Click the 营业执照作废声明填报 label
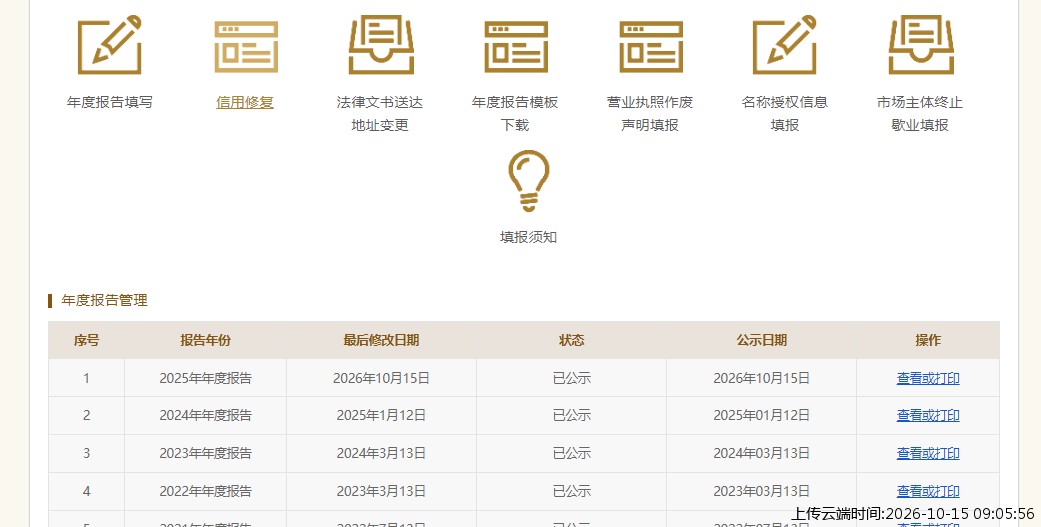Image resolution: width=1041 pixels, height=527 pixels. coord(650,113)
